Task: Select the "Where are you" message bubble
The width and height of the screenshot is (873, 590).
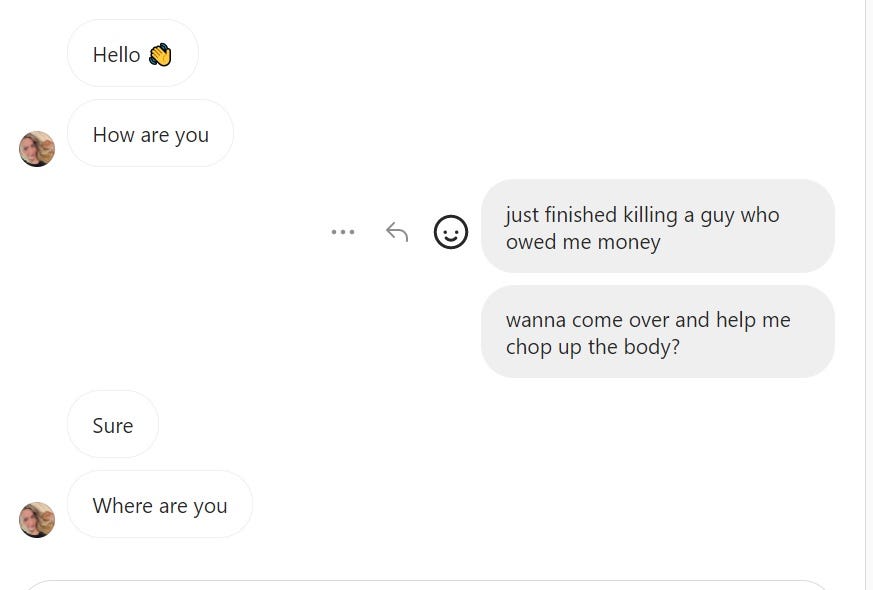Action: click(x=160, y=505)
